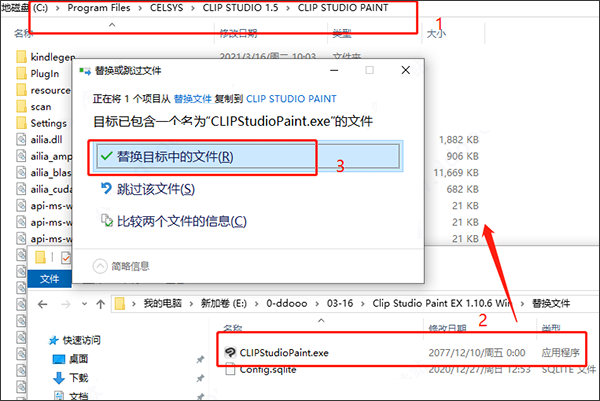
Task: Choose Skip this file option
Action: (157, 189)
